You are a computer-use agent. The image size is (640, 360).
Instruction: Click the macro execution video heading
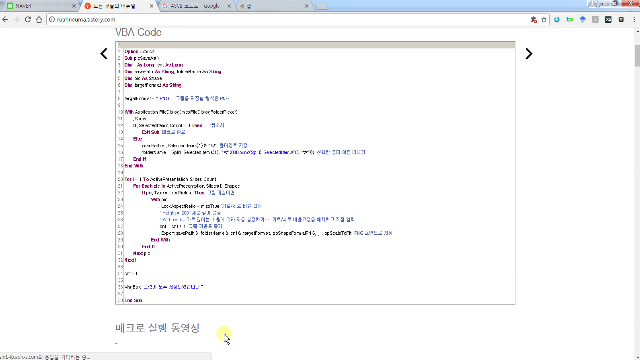click(158, 328)
